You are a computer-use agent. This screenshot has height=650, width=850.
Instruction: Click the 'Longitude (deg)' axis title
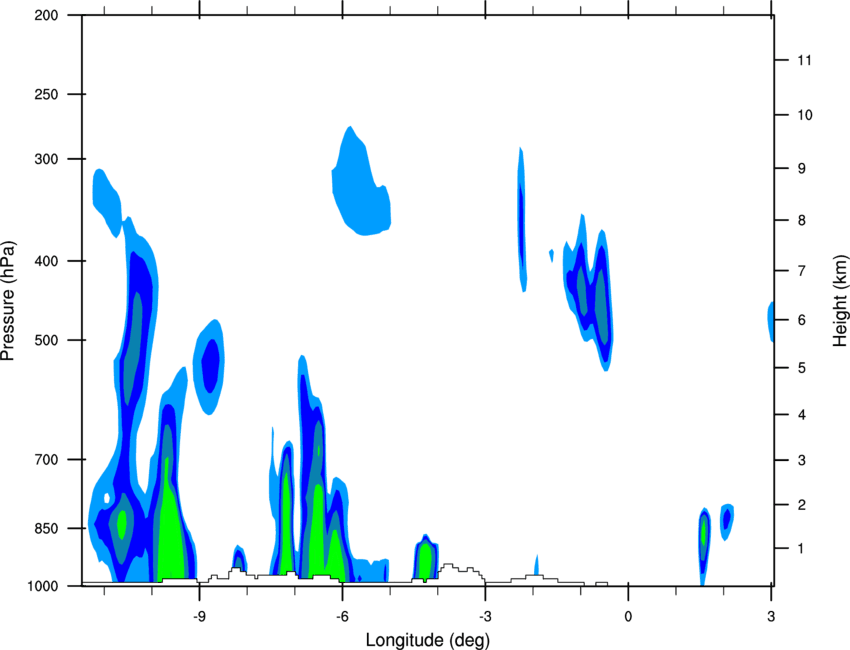click(428, 640)
